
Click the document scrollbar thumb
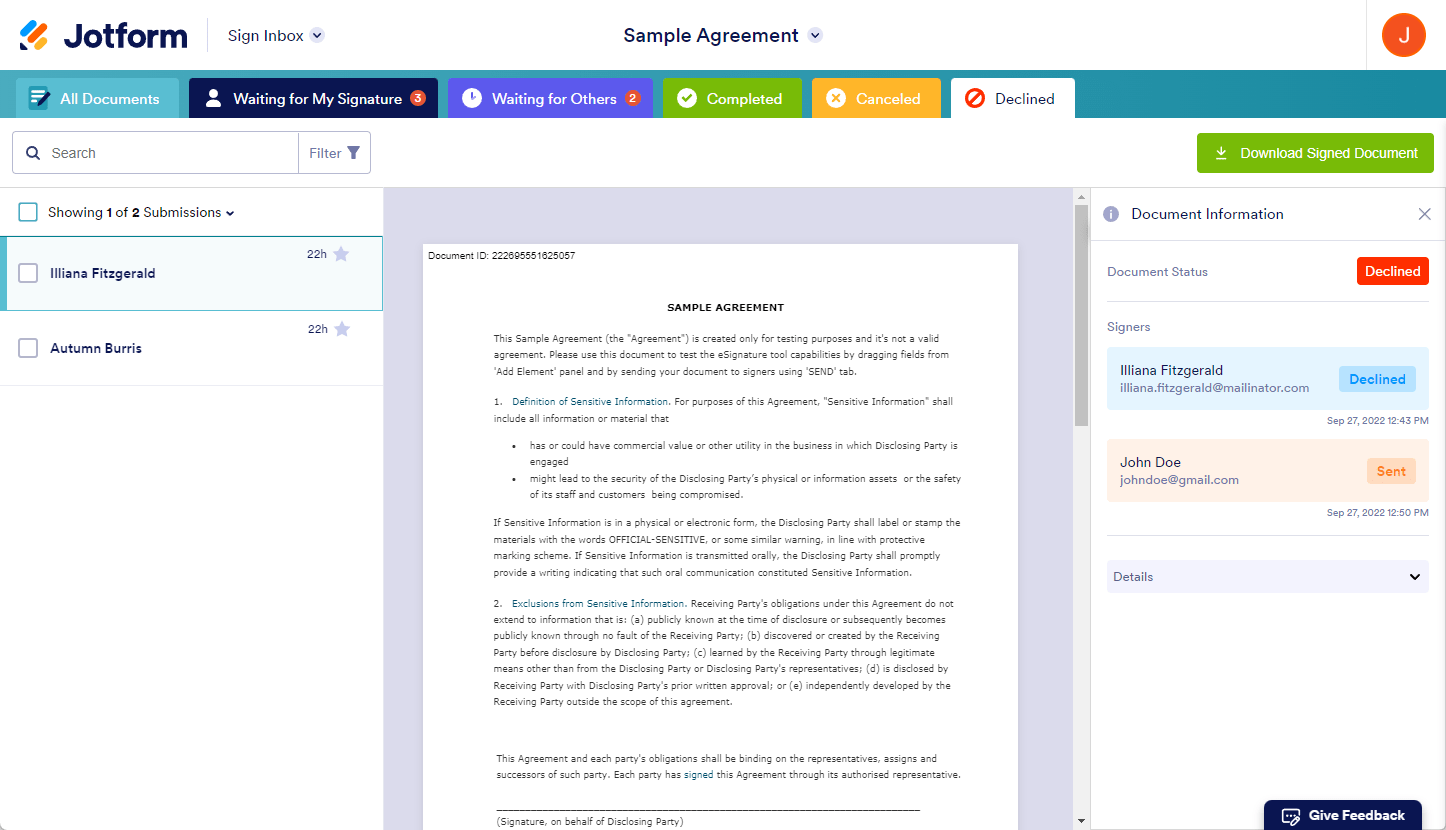tap(1080, 315)
